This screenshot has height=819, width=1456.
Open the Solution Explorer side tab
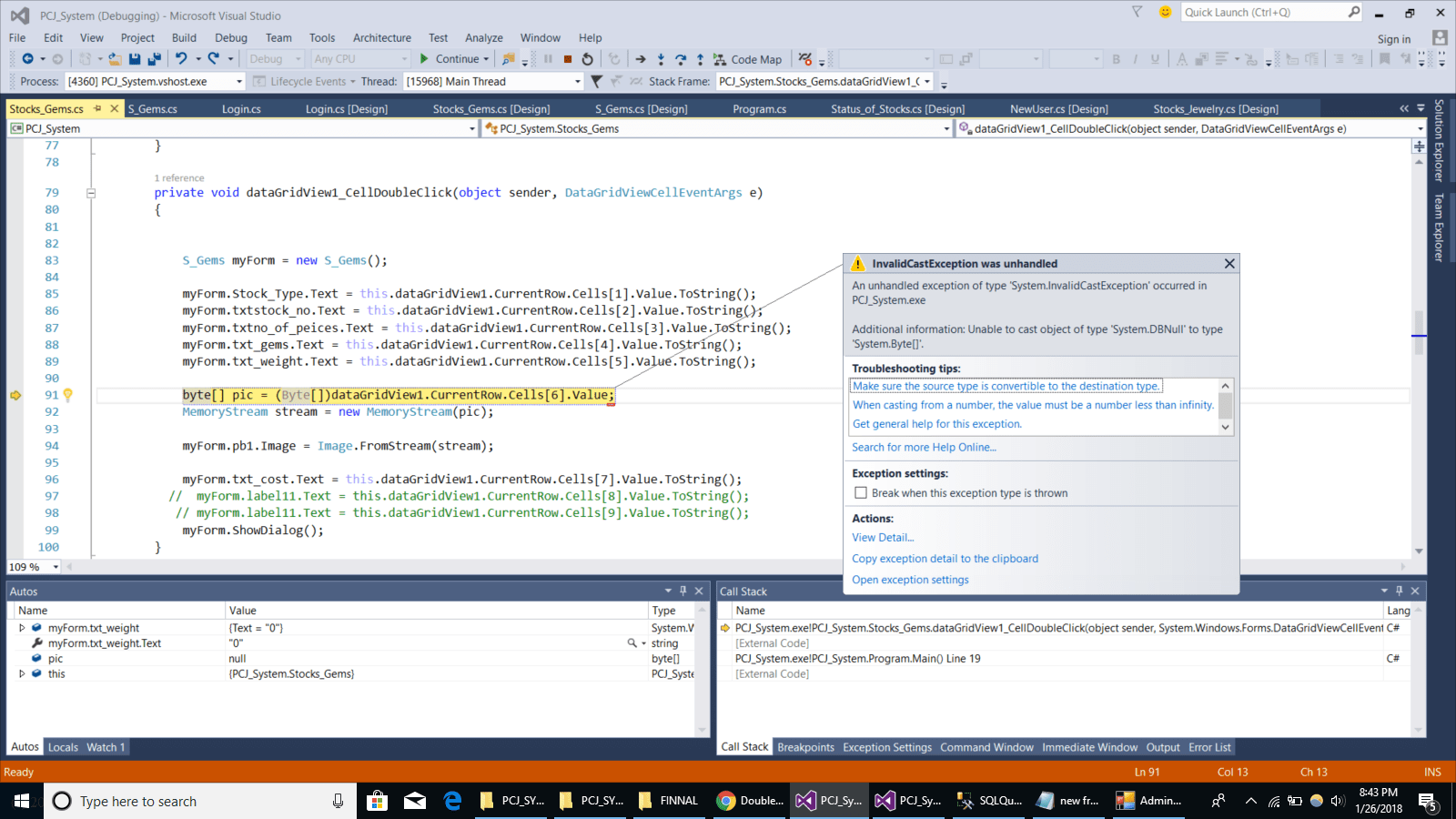[1439, 140]
